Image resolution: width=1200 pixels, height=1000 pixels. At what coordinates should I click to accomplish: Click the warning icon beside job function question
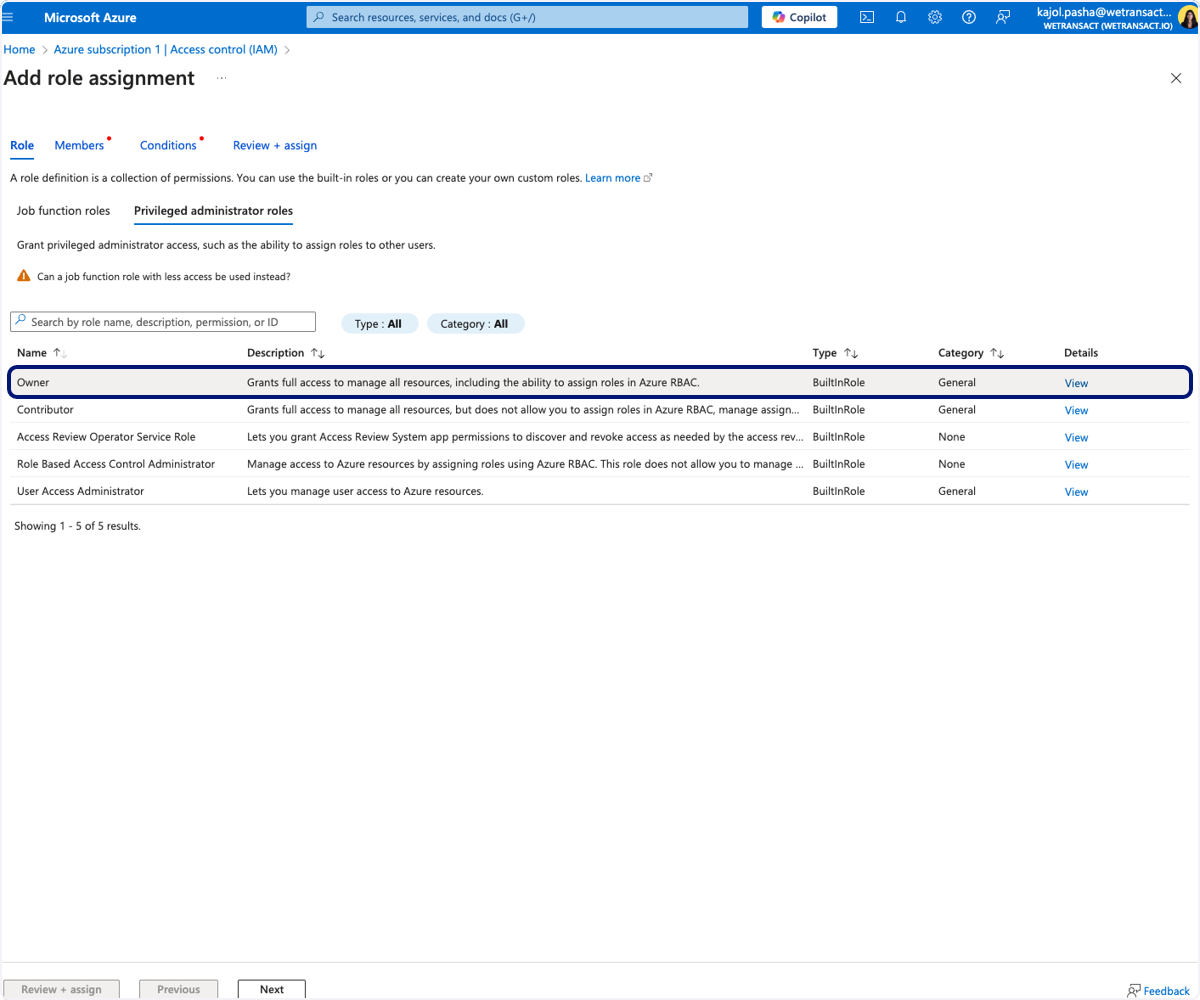click(24, 276)
